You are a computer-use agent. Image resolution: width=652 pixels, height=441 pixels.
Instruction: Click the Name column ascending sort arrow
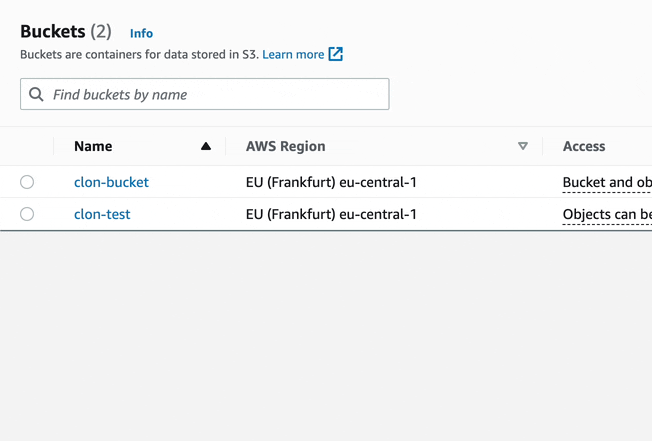[206, 146]
